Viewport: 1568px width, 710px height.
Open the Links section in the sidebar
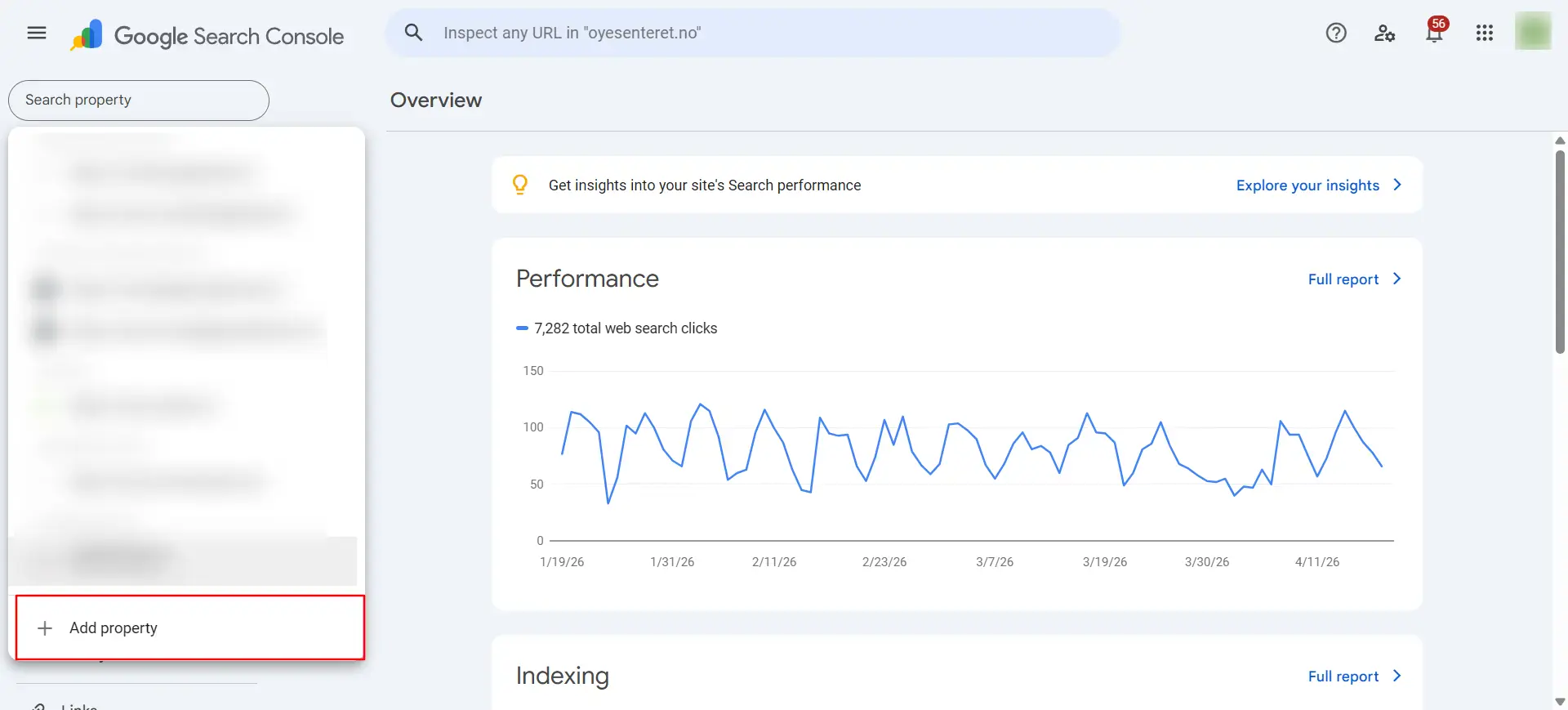coord(78,705)
